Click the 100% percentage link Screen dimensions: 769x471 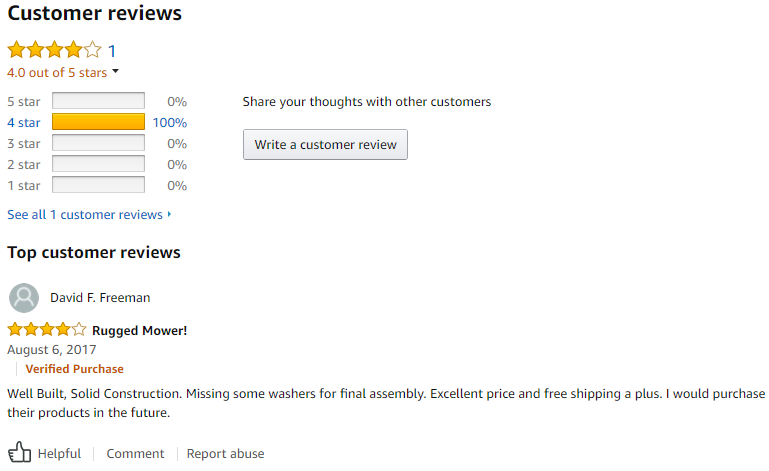(169, 123)
